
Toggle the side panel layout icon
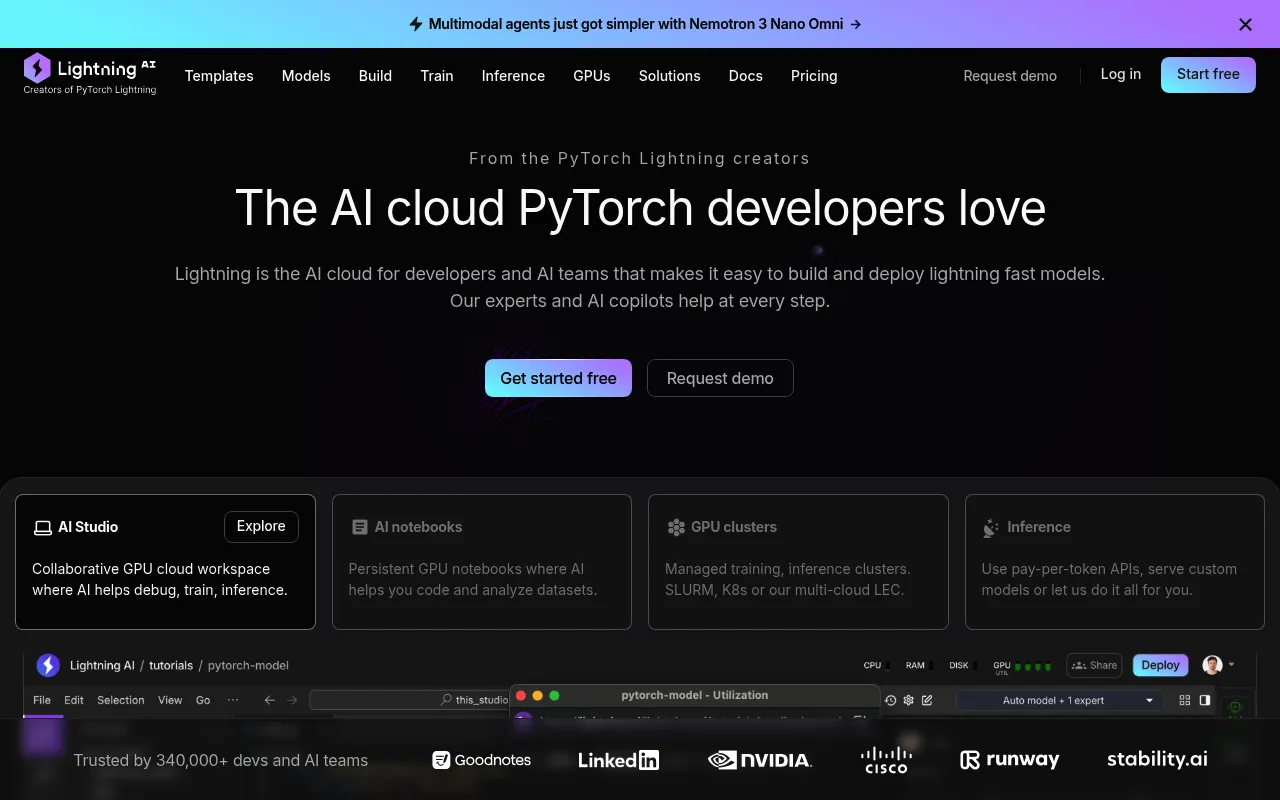tap(1205, 700)
